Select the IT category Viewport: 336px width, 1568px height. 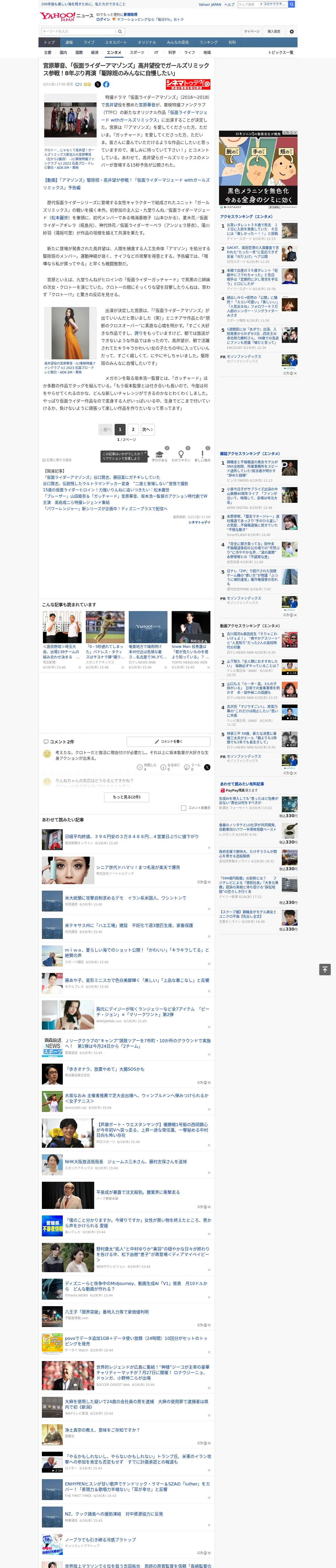[156, 52]
